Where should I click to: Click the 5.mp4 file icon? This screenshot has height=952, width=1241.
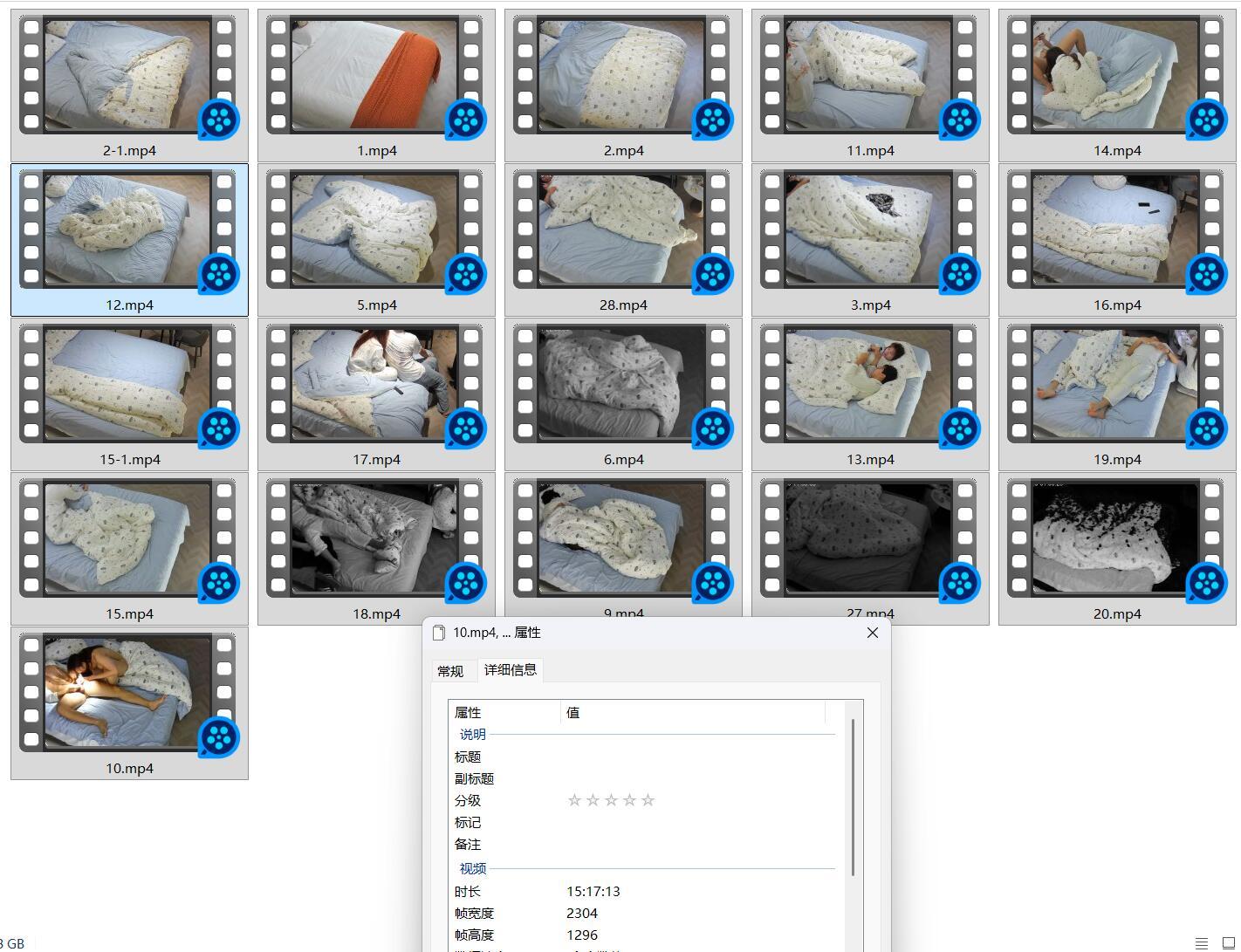point(376,231)
